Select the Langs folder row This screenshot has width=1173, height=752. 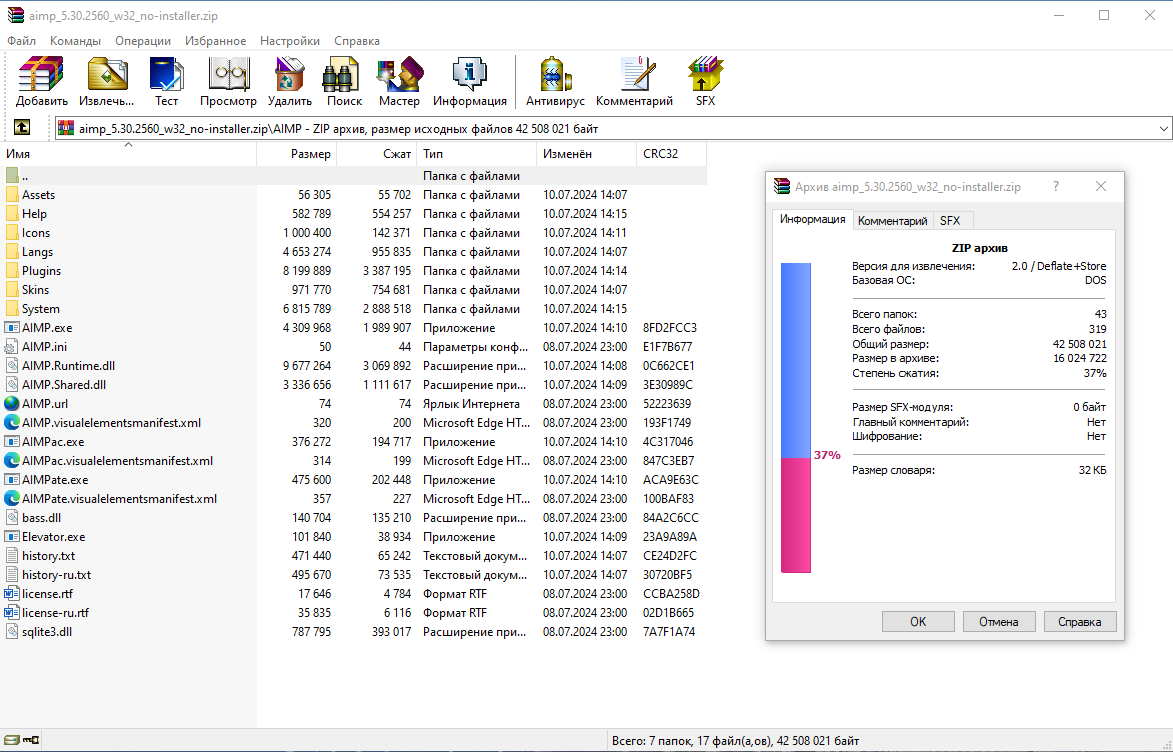tap(353, 252)
